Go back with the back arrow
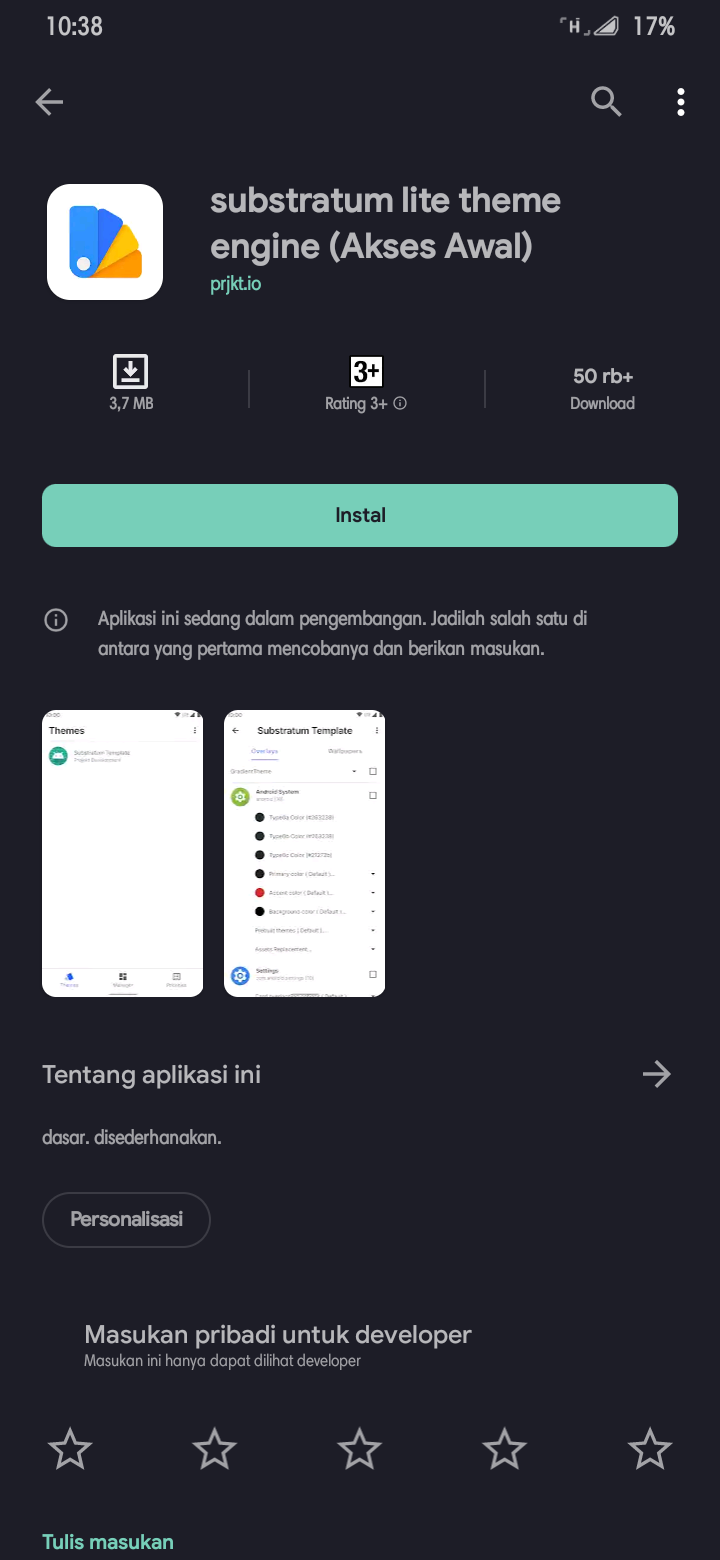Viewport: 720px width, 1560px height. coord(49,101)
